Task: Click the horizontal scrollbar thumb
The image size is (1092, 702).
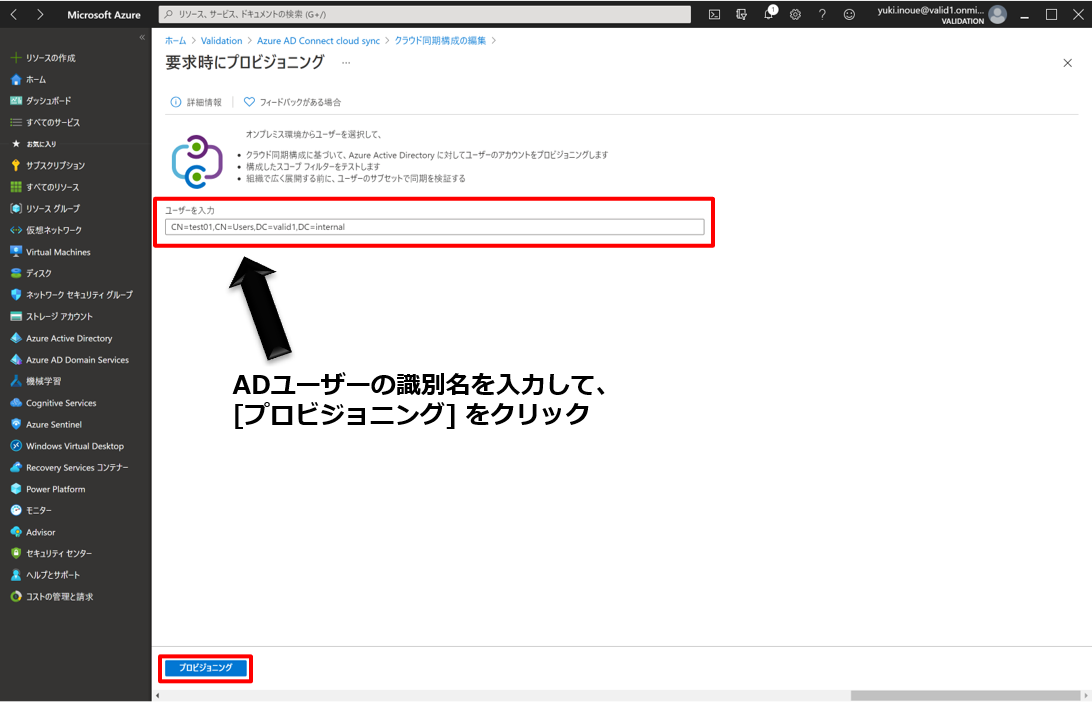Action: [965, 696]
